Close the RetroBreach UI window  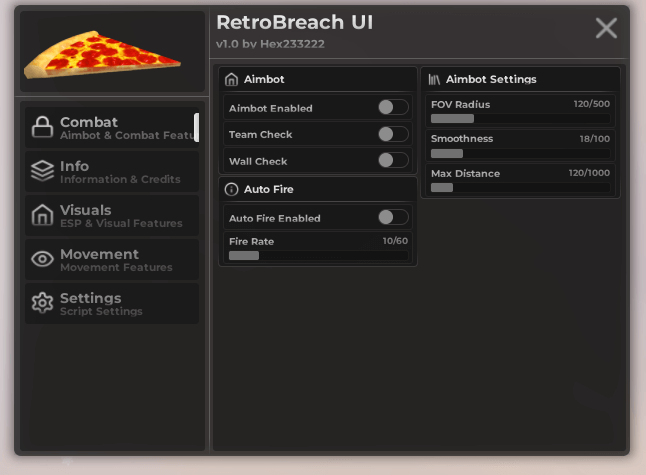coord(606,28)
